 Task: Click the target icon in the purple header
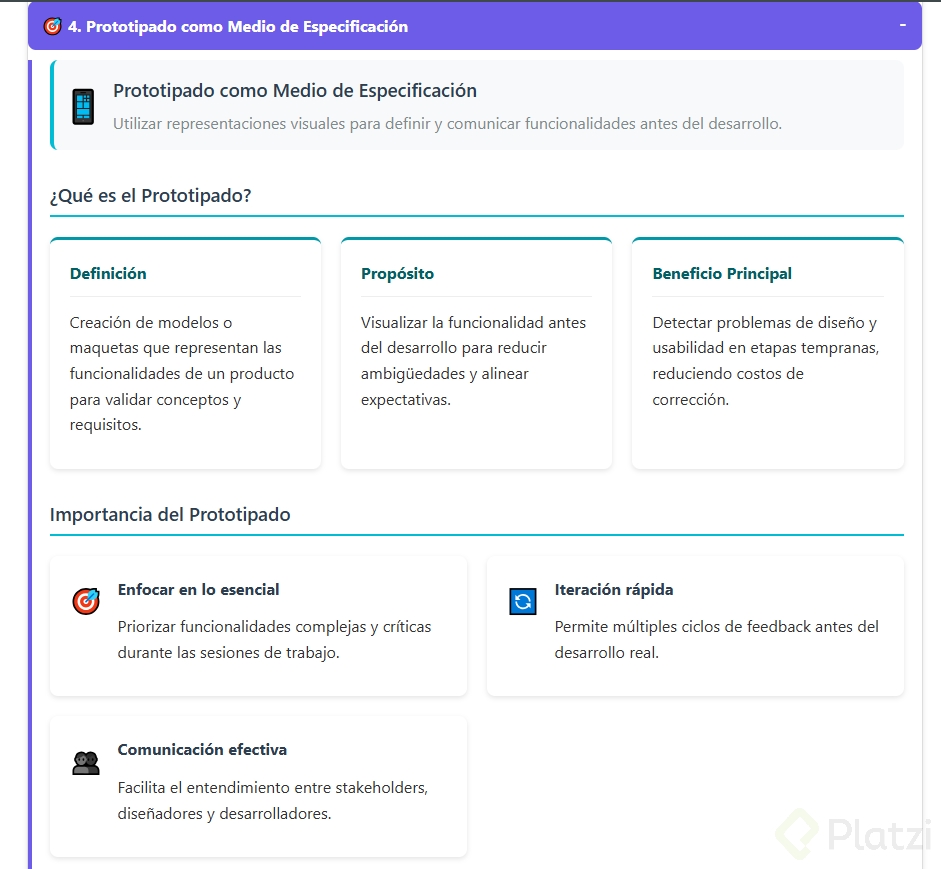53,27
